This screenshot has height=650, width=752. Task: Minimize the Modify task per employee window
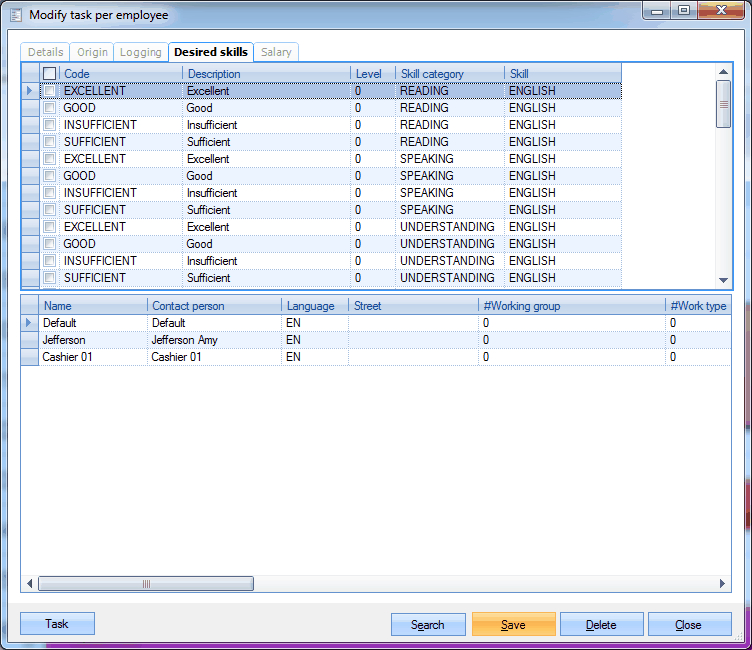pos(657,10)
